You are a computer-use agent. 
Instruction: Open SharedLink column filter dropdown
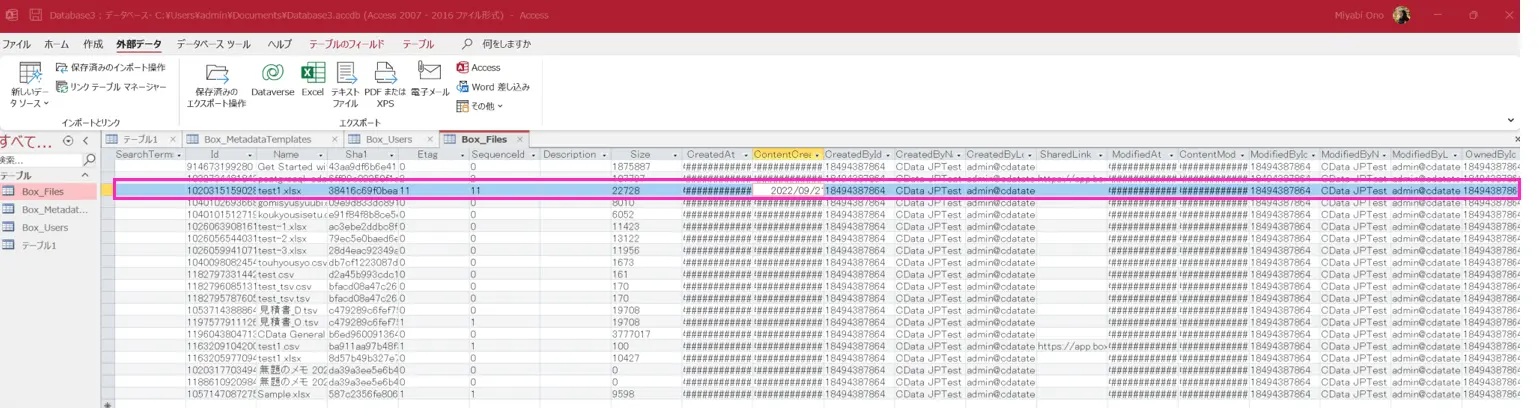click(x=1101, y=155)
